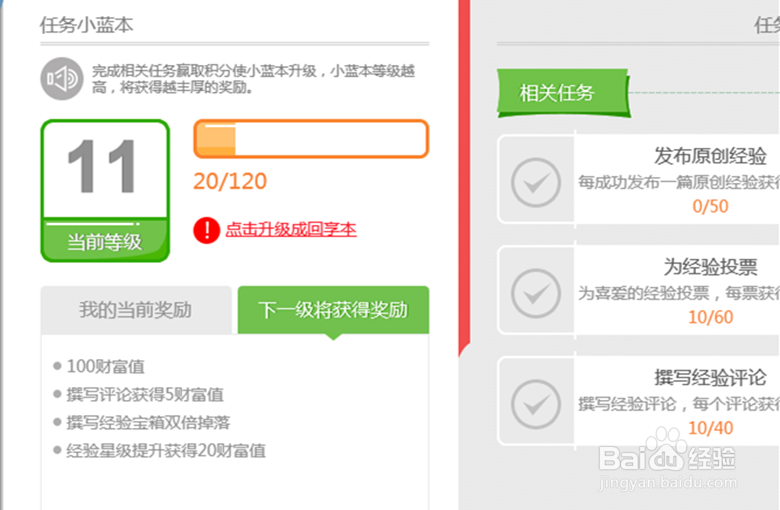The width and height of the screenshot is (780, 510).
Task: Open the 撰写经验评论 task title
Action: click(710, 378)
